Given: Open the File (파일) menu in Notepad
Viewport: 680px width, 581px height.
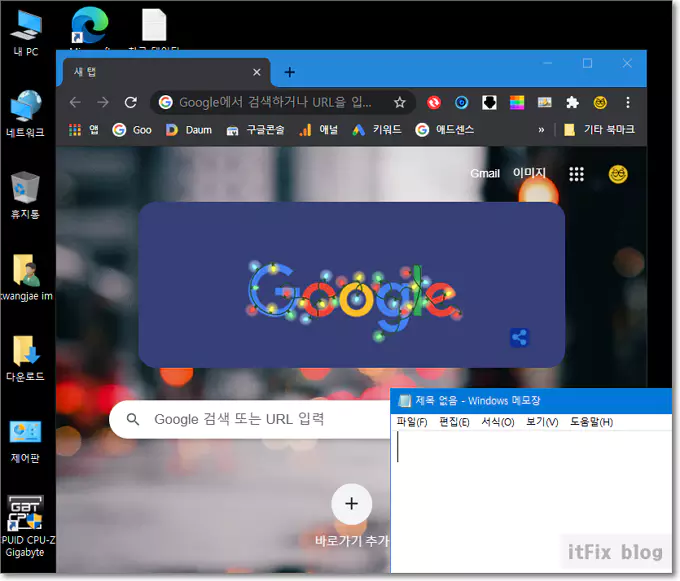Looking at the screenshot, I should click(412, 422).
